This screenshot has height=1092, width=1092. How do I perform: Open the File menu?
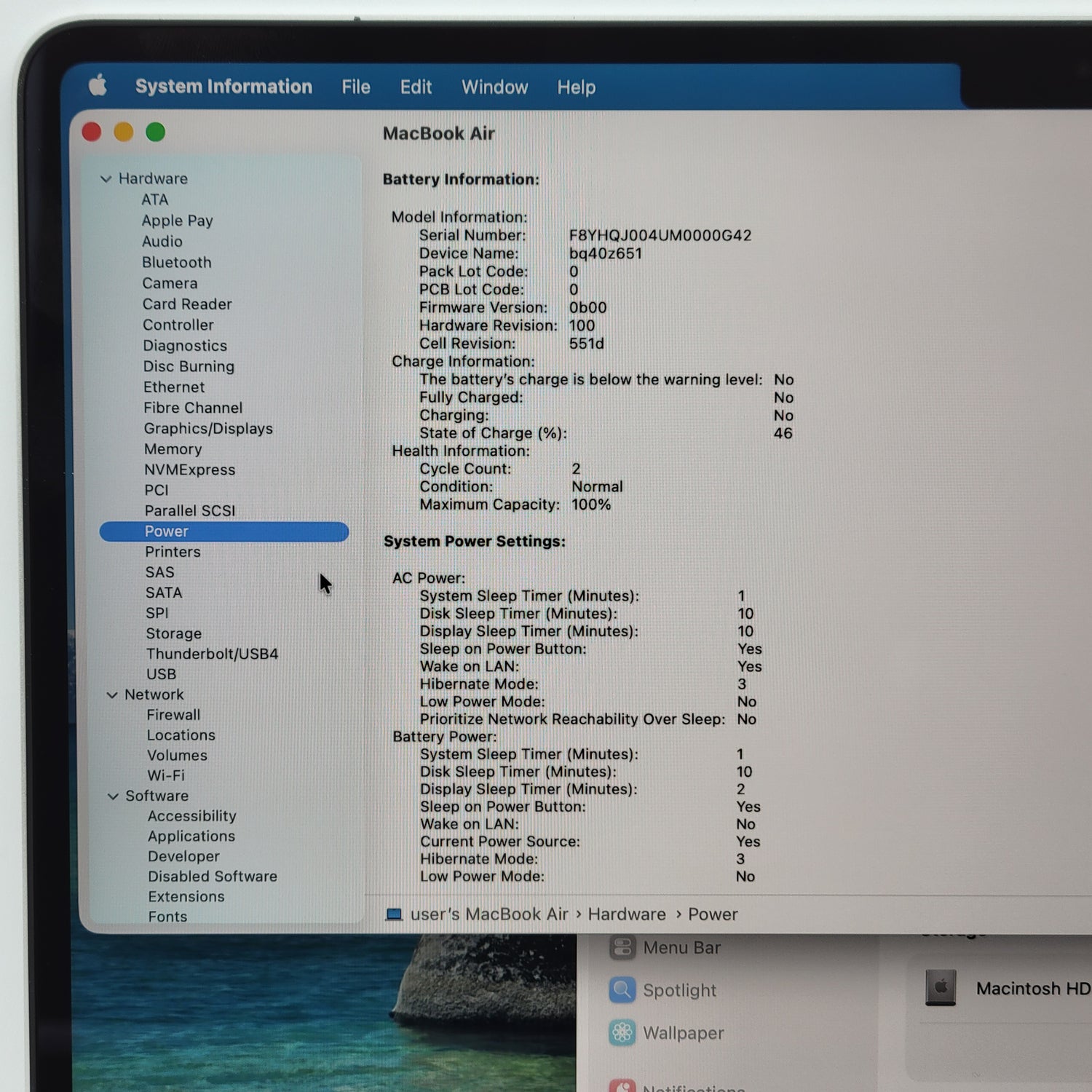pos(356,87)
